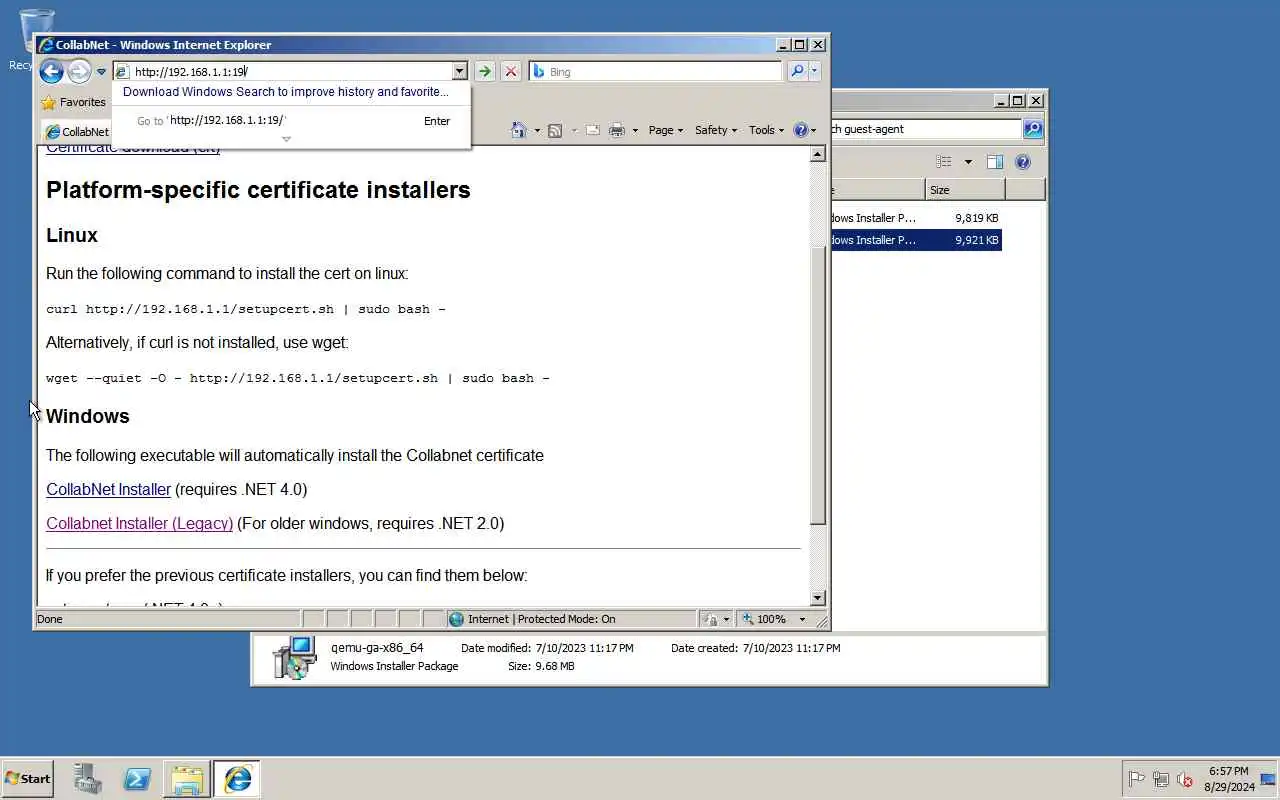
Task: Open Home button dropdown arrow
Action: click(537, 130)
